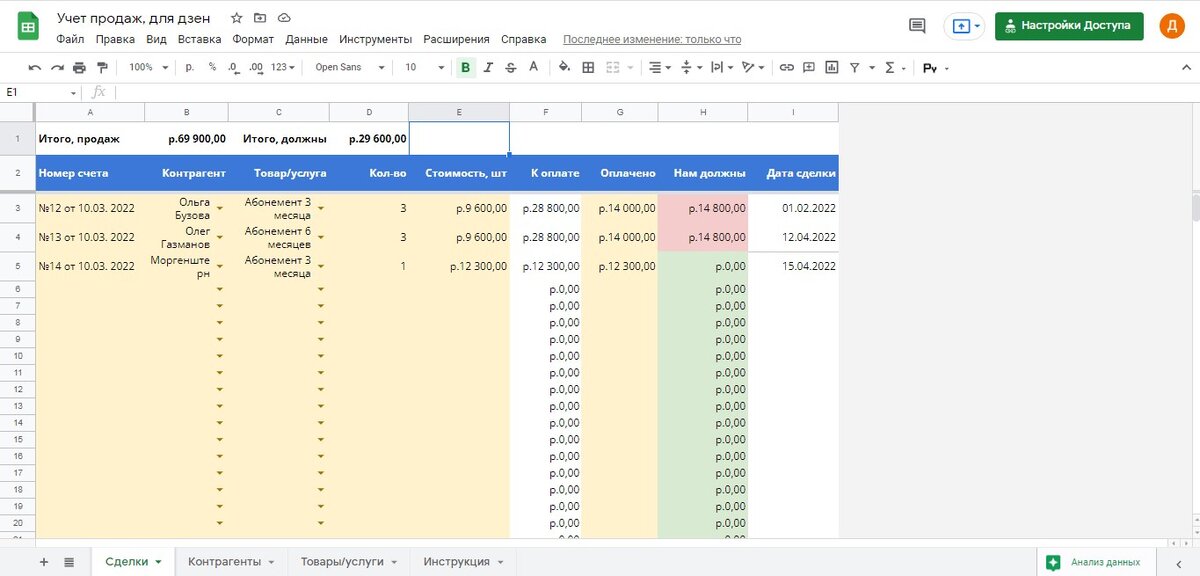Decrease decimal places icon

pyautogui.click(x=233, y=67)
